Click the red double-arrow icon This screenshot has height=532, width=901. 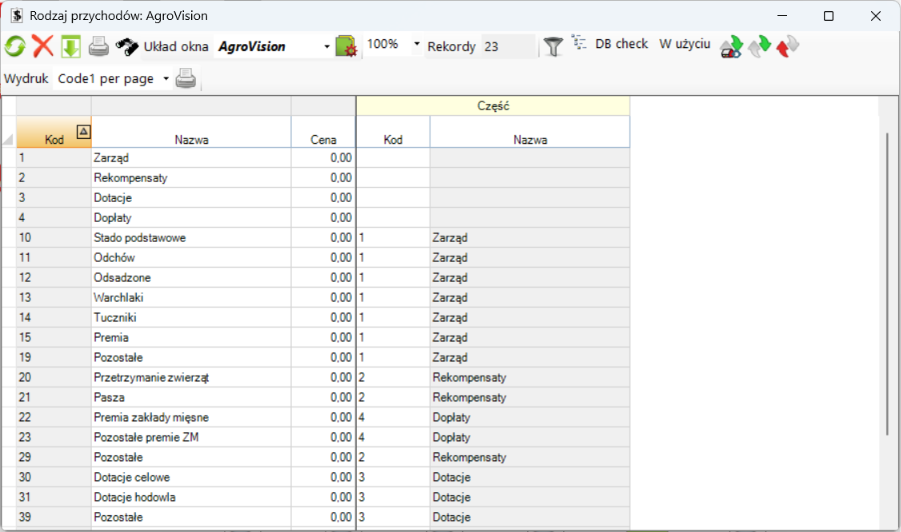pos(787,47)
